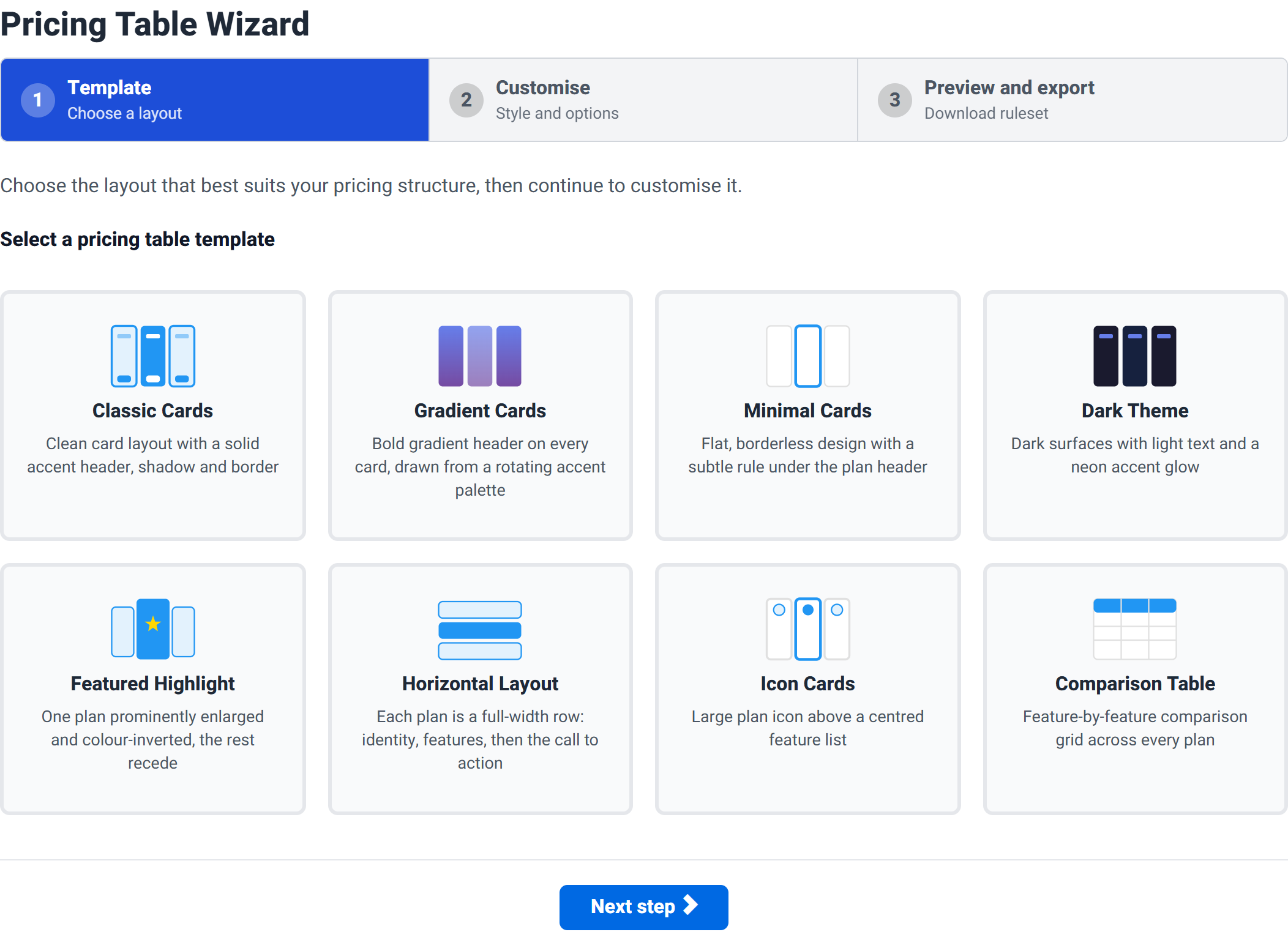Click the Featured Highlight title

[153, 684]
